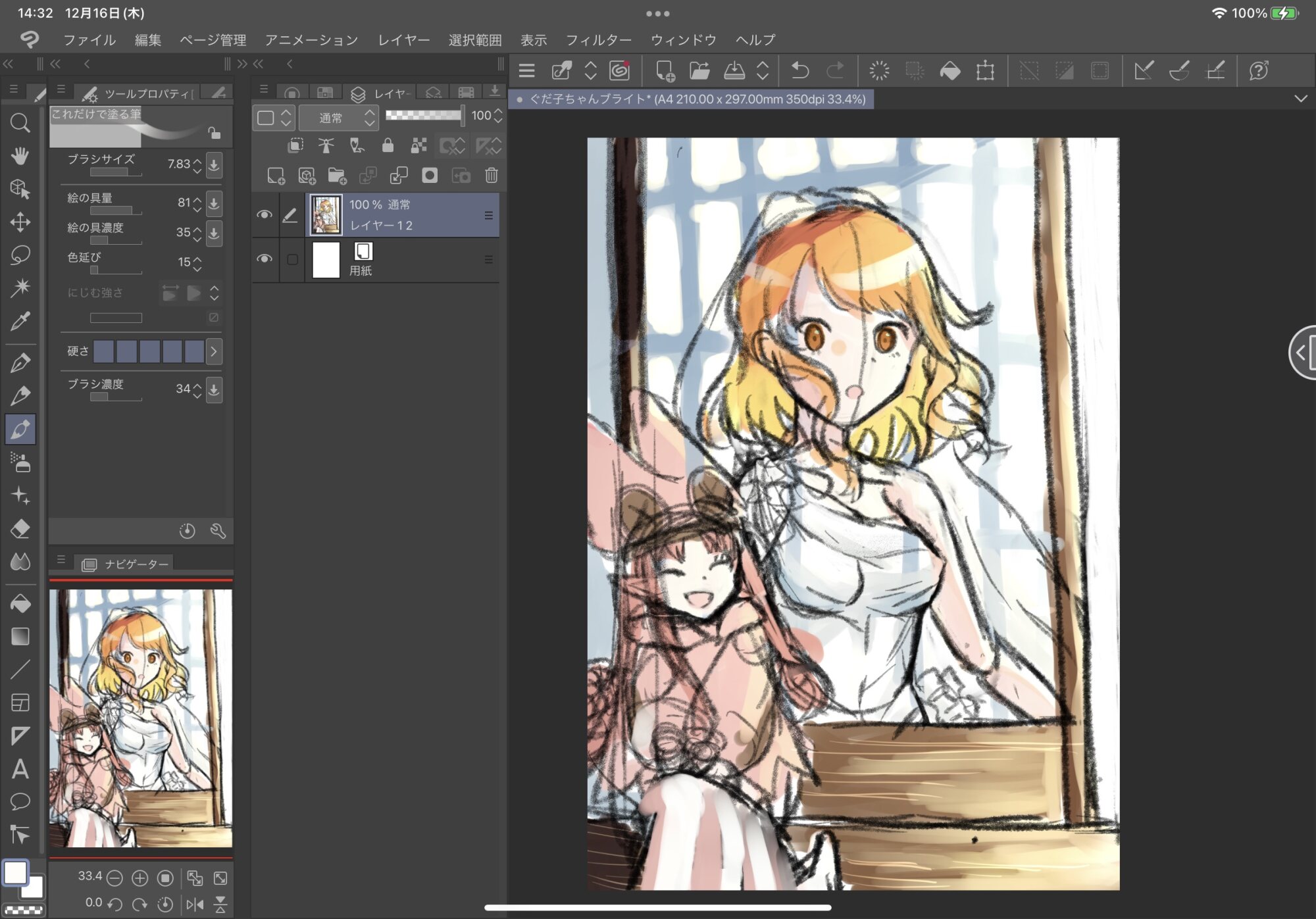Create a new raster layer
This screenshot has width=1316, height=919.
[x=276, y=175]
